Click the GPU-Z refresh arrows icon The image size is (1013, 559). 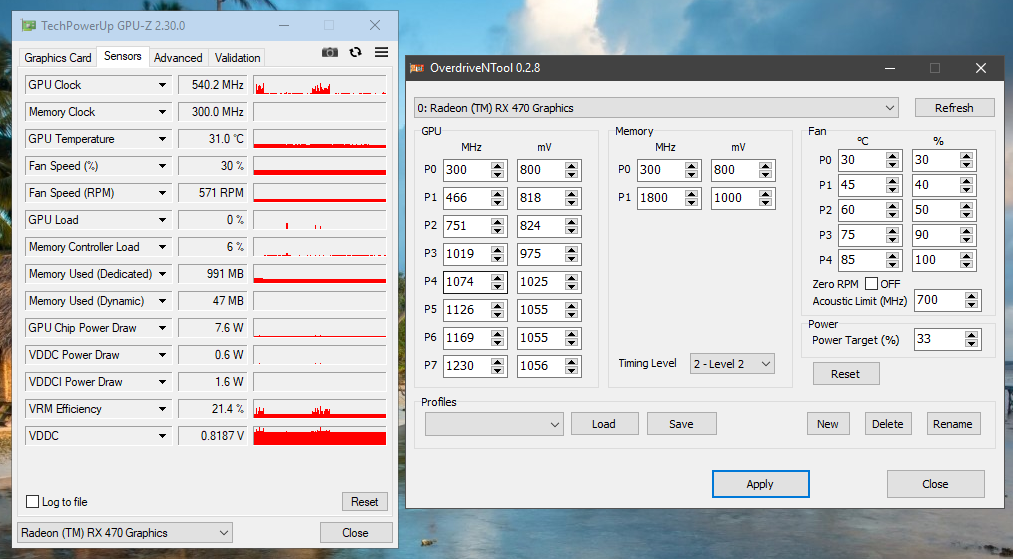[x=355, y=52]
